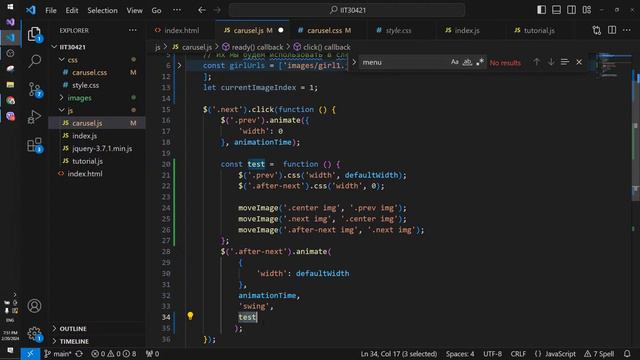Unfold the collapsed code at line 6
The image size is (640, 360).
coord(179,65)
